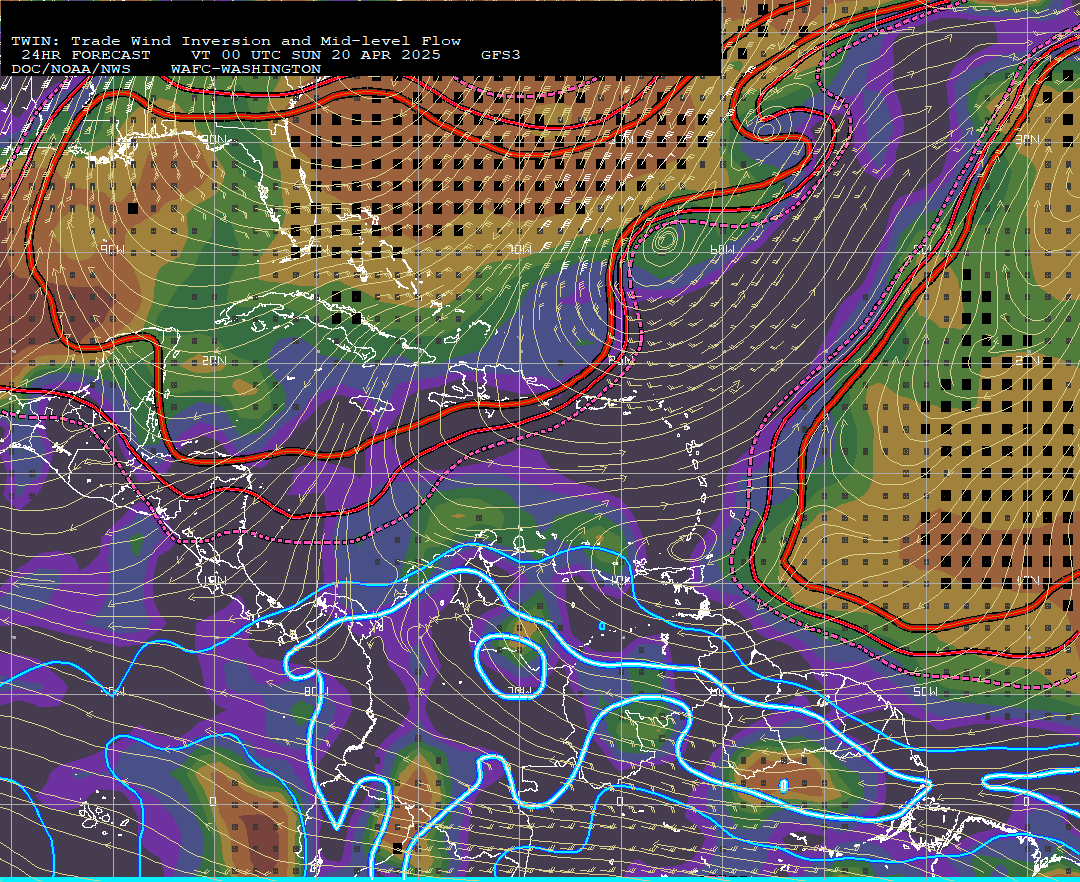Click the clearly legible '50W' longitude label

click(924, 691)
